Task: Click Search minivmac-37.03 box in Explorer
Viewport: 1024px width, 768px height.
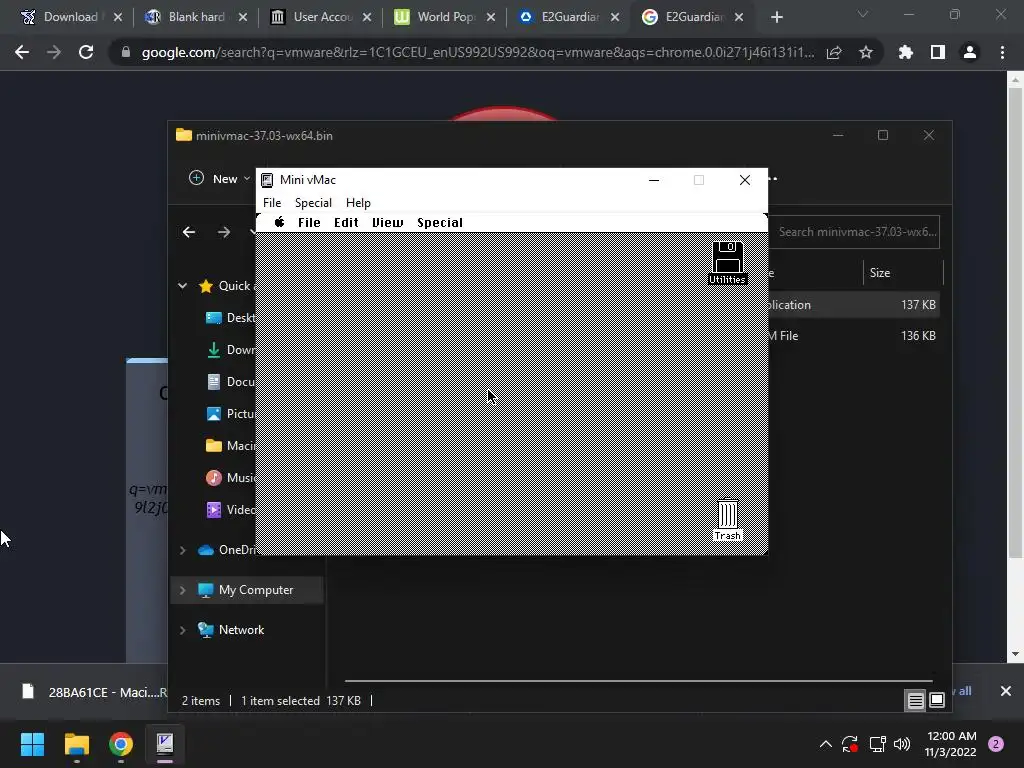Action: [854, 232]
